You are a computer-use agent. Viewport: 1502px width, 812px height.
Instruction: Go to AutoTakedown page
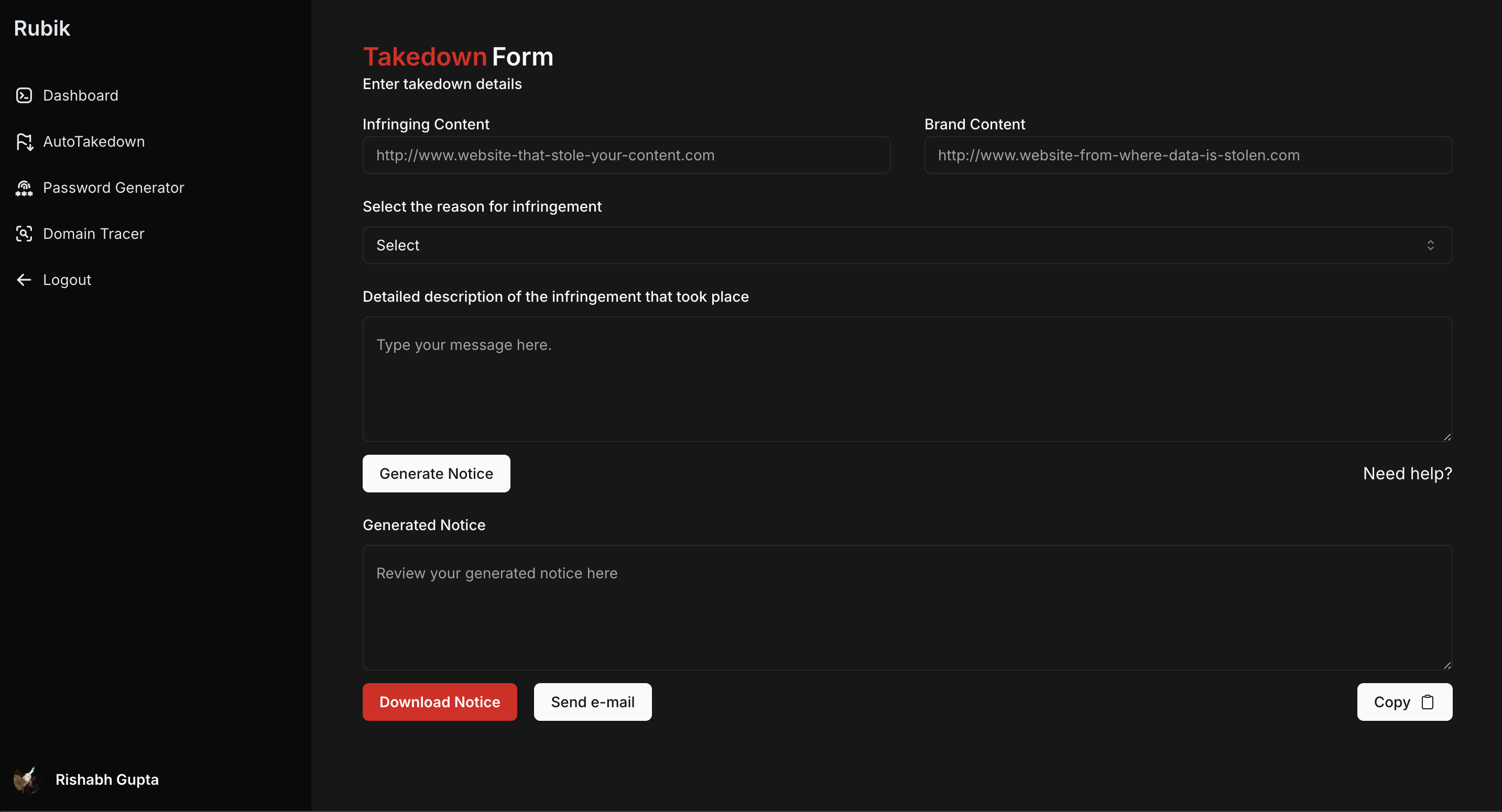tap(93, 141)
